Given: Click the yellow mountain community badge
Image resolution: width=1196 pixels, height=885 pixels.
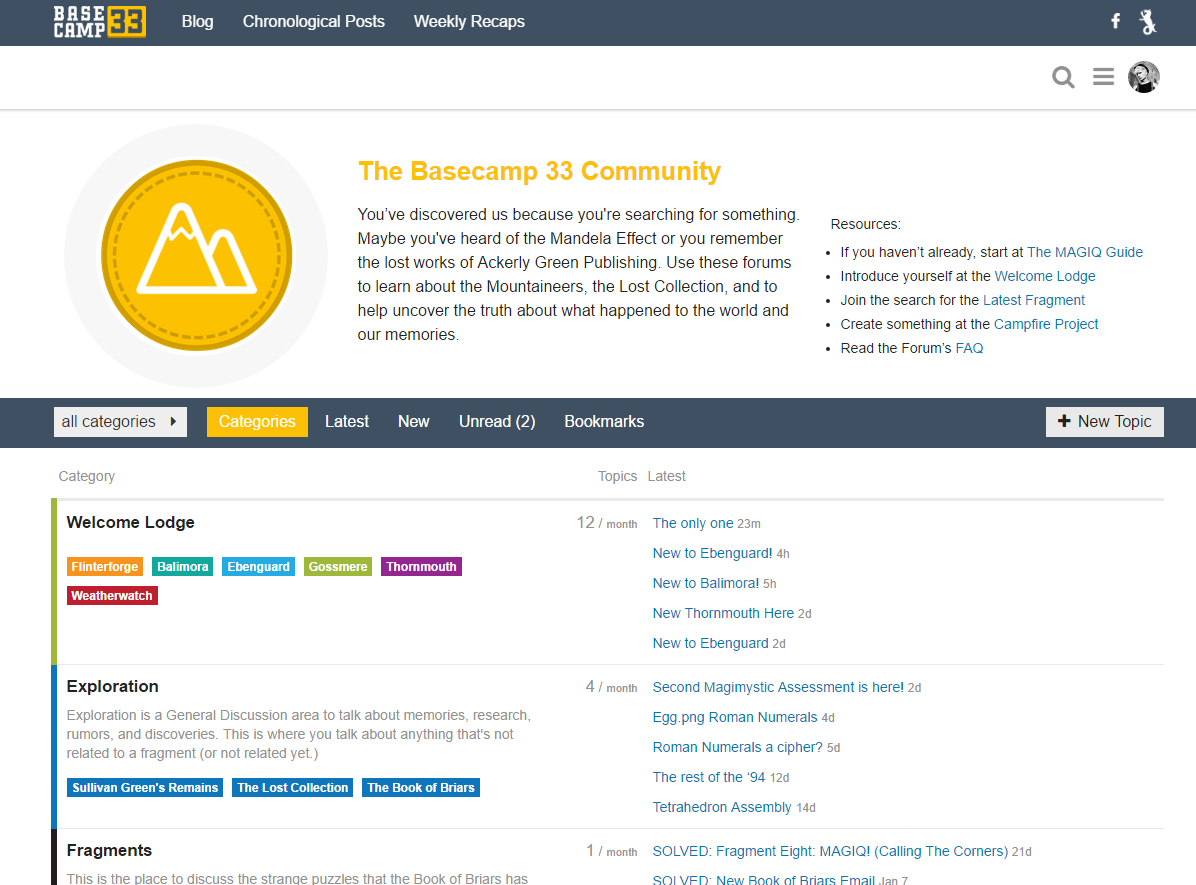Looking at the screenshot, I should pos(197,256).
